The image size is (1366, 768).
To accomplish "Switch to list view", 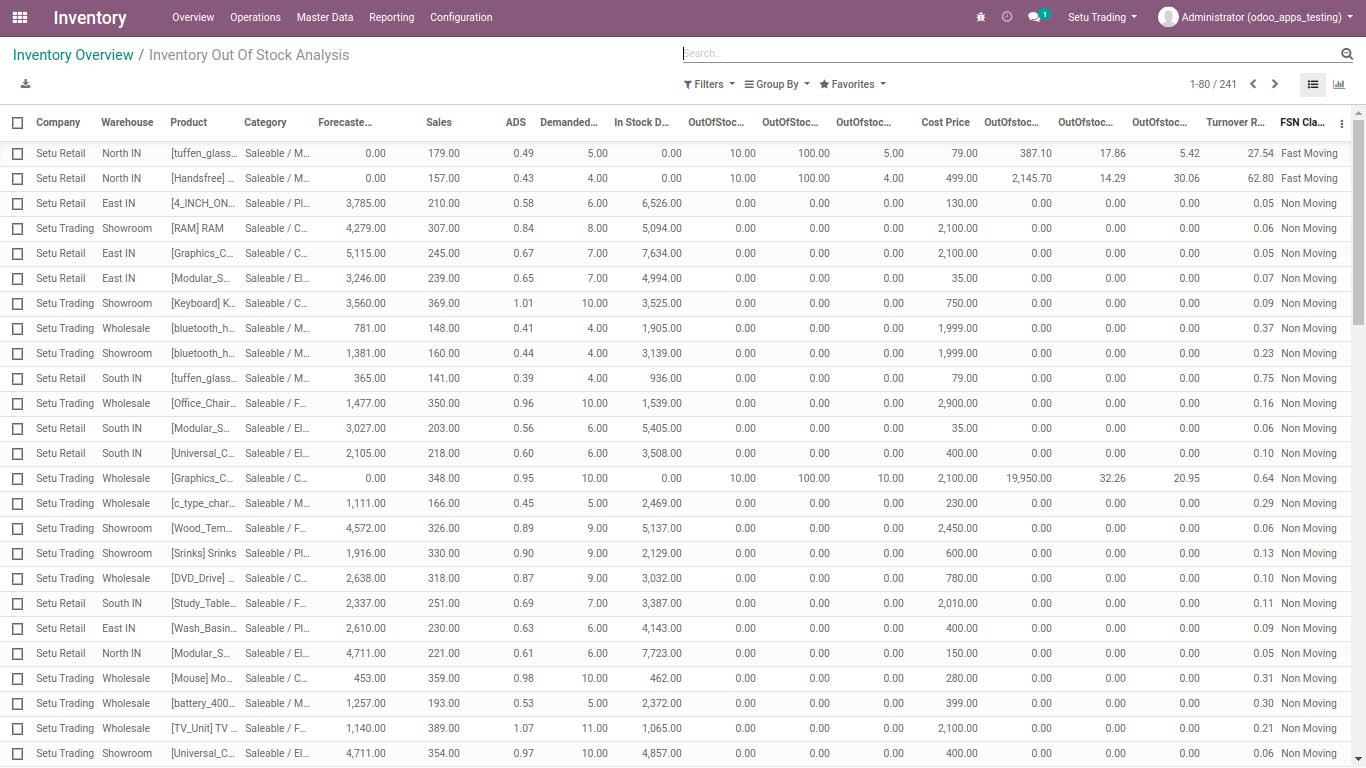I will [1313, 84].
